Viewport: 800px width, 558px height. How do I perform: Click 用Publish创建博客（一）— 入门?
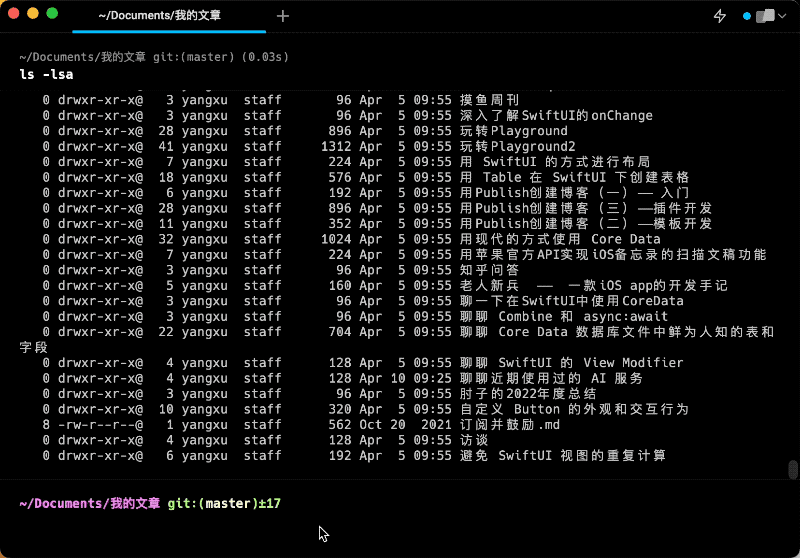pos(574,193)
